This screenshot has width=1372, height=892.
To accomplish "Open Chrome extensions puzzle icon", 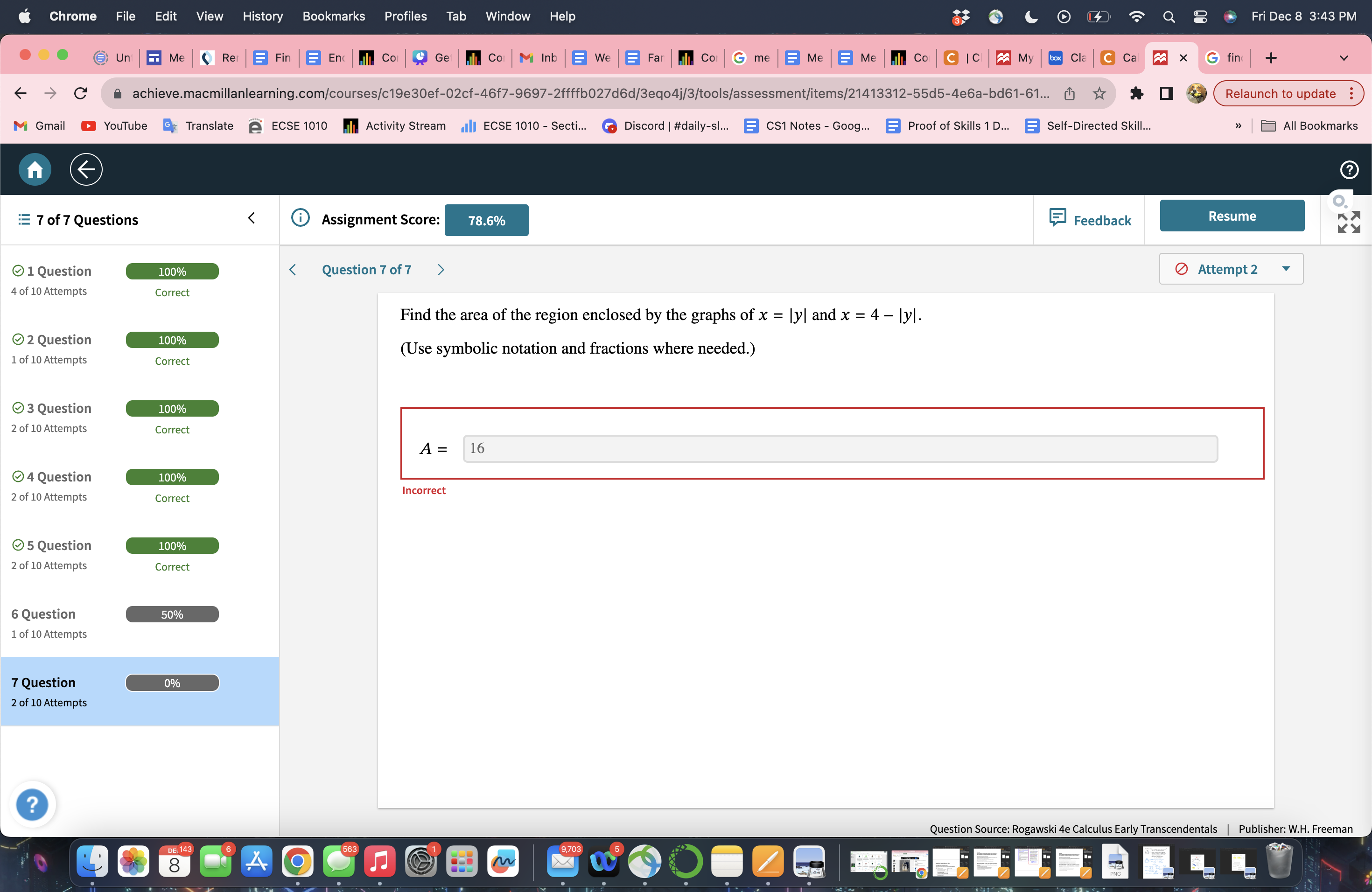I will click(1136, 93).
